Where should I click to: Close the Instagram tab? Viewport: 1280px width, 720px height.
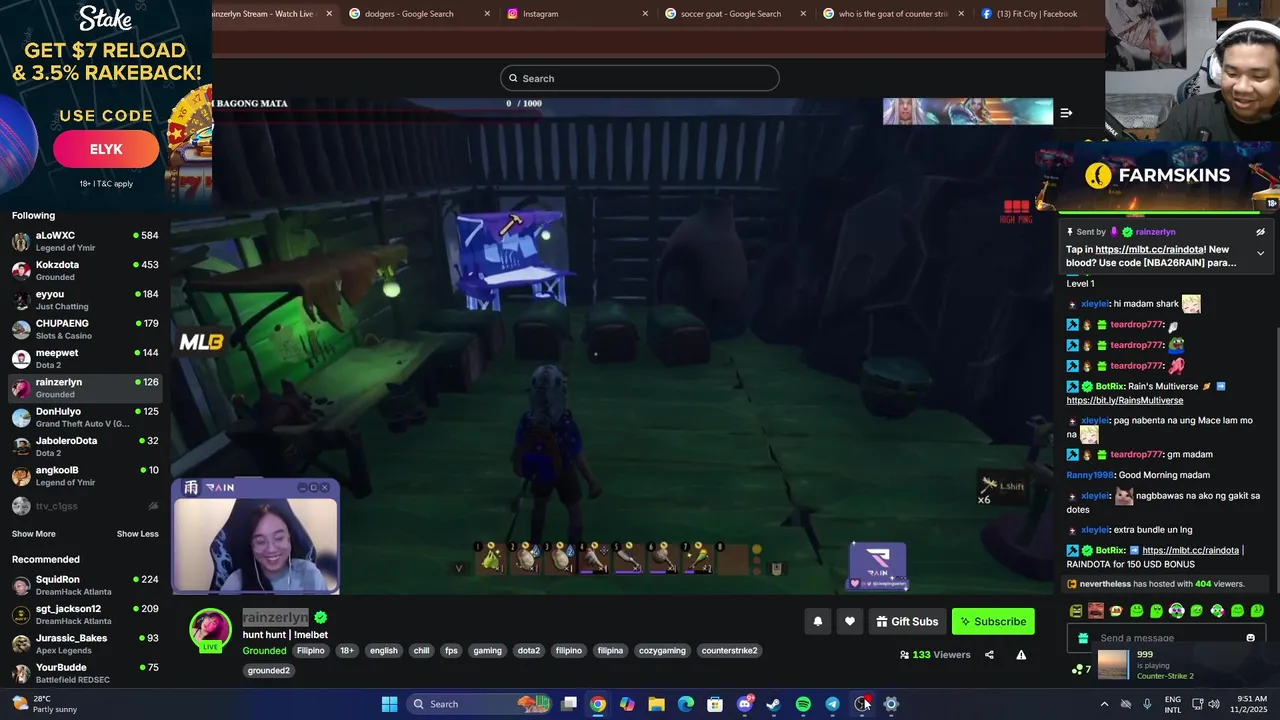[645, 14]
